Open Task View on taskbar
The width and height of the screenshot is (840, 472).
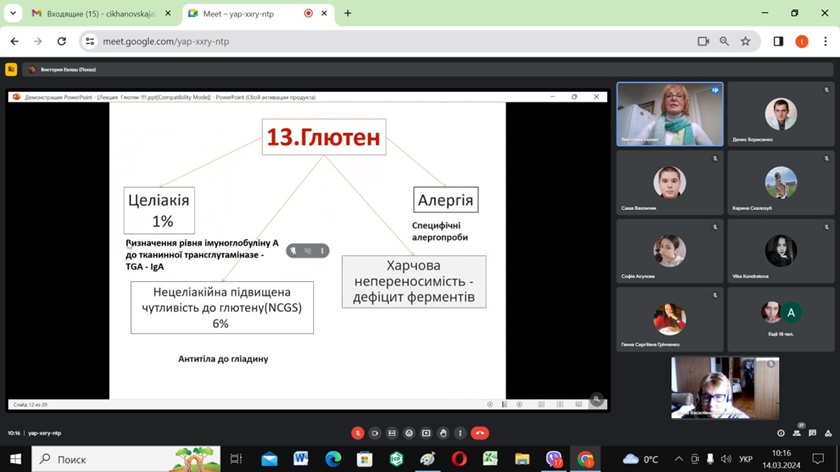[x=236, y=459]
